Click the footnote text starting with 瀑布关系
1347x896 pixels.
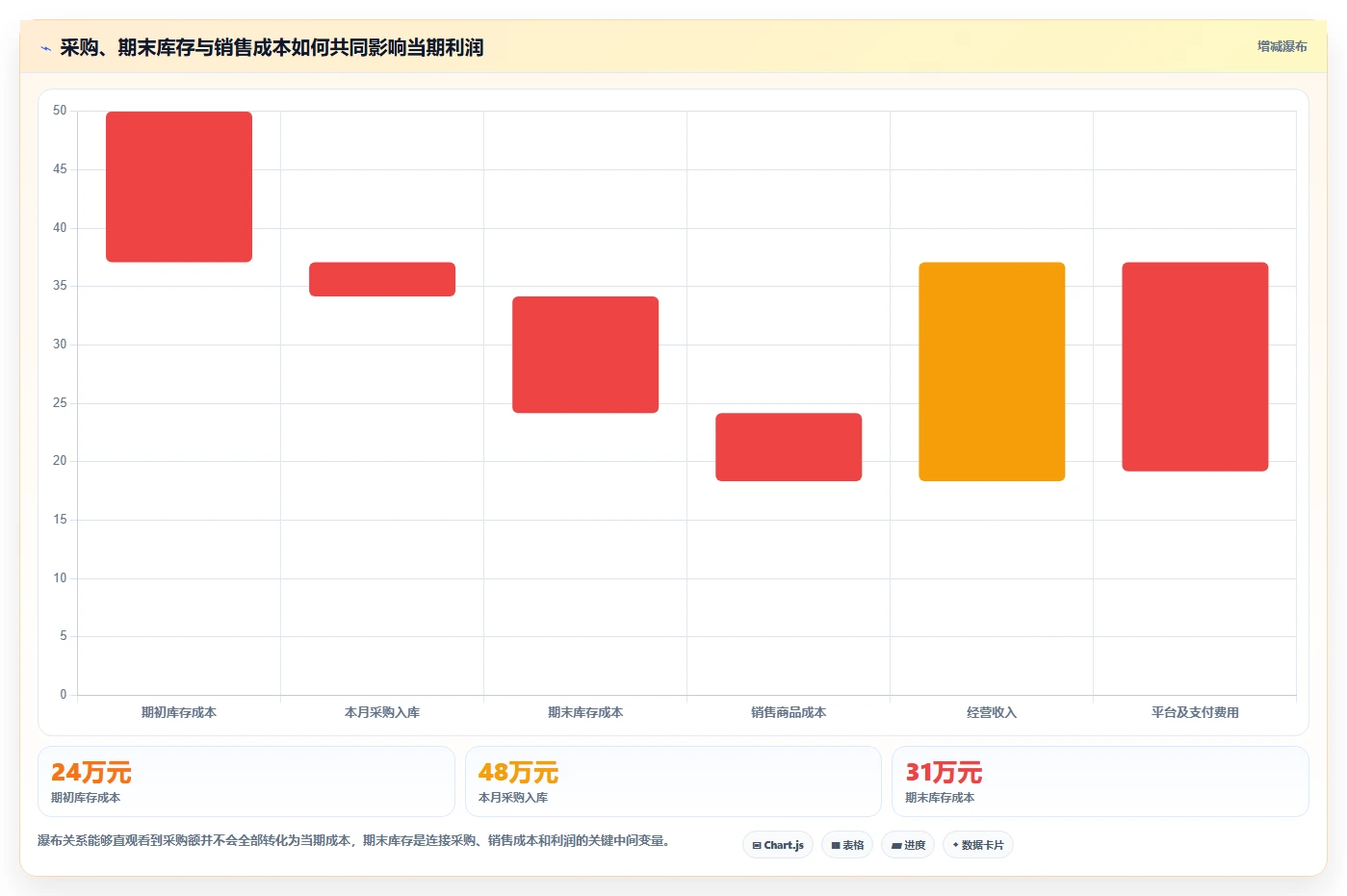point(353,841)
